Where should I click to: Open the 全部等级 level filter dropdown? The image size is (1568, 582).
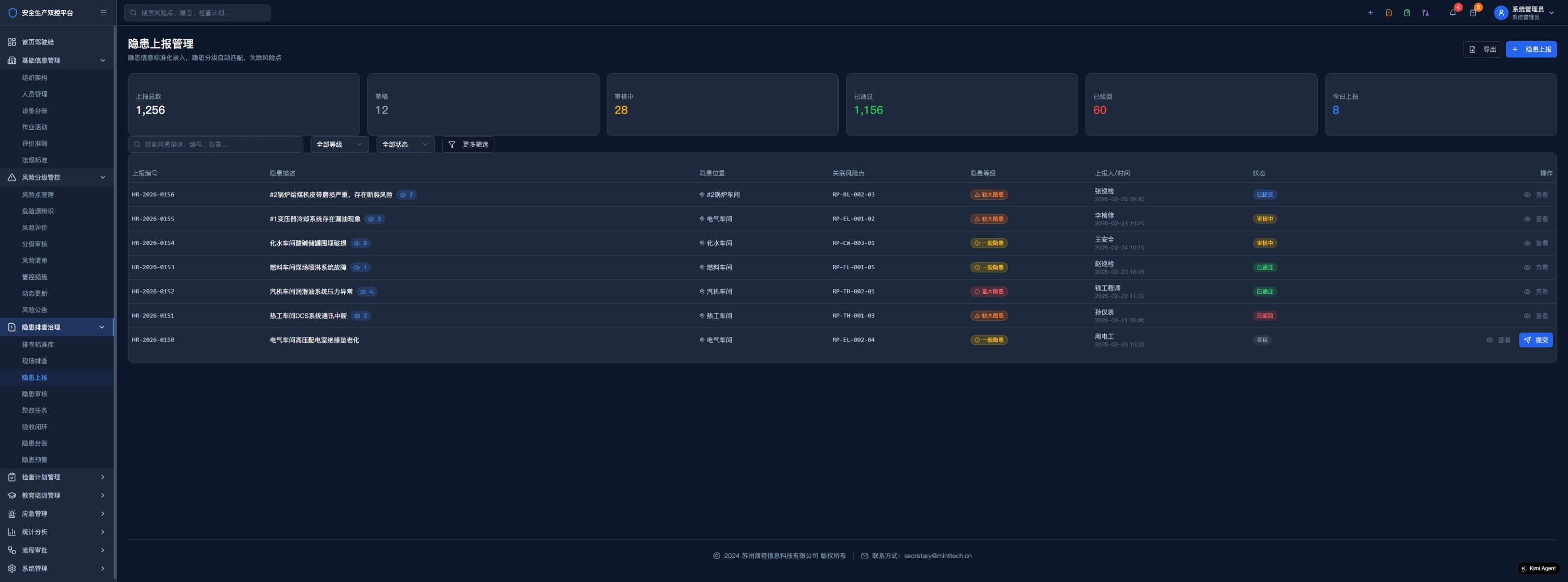tap(339, 144)
